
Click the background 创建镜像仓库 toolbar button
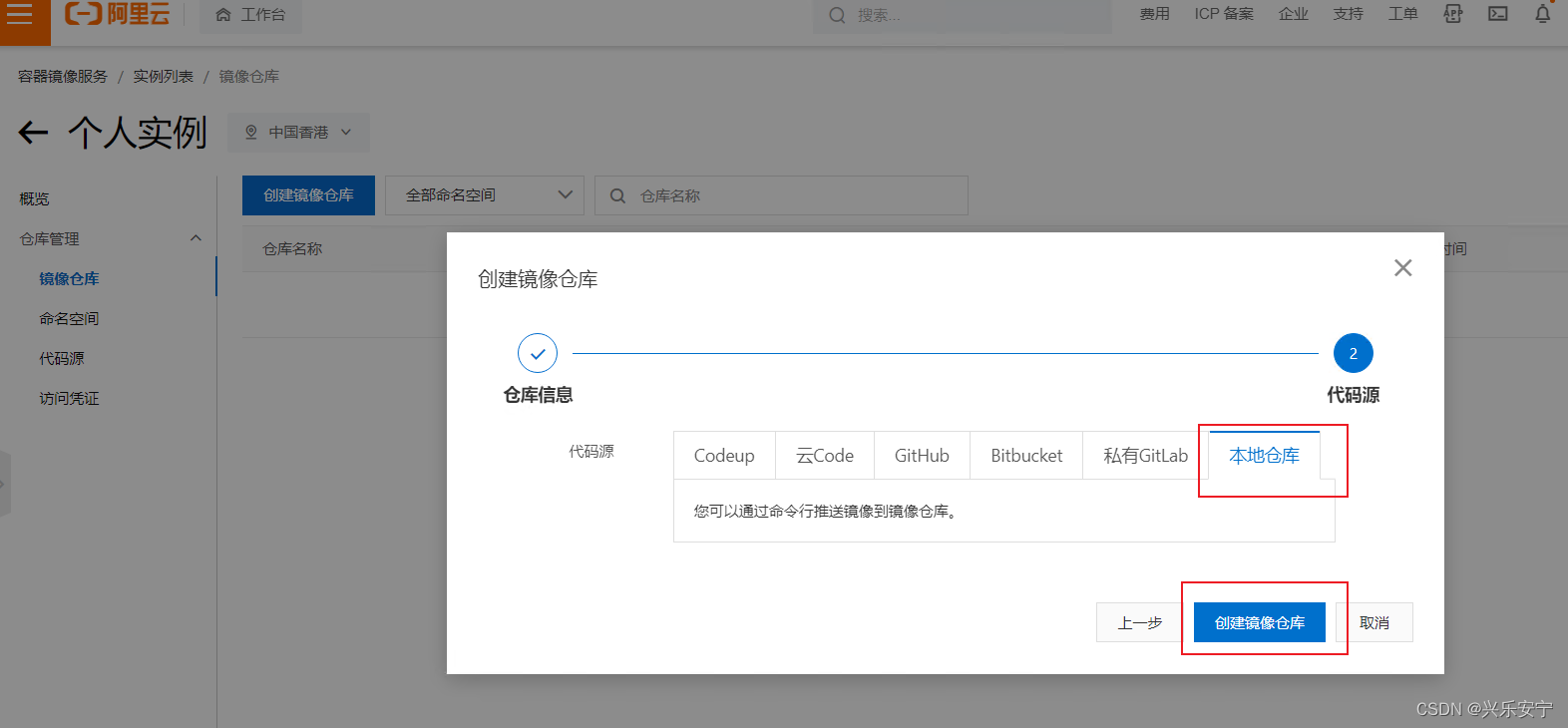pyautogui.click(x=308, y=195)
